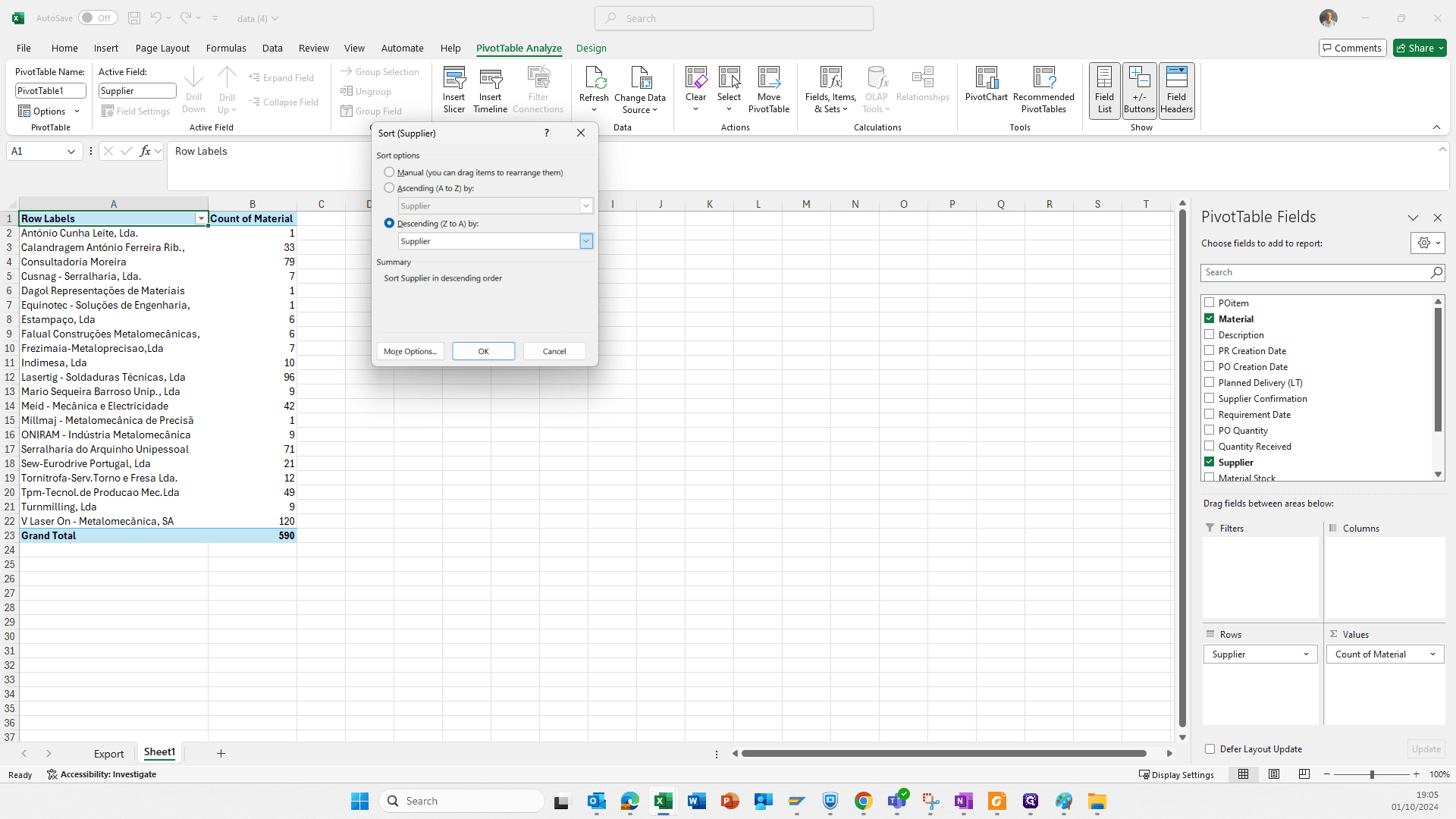
Task: Open the Export sheet tab
Action: tap(108, 754)
